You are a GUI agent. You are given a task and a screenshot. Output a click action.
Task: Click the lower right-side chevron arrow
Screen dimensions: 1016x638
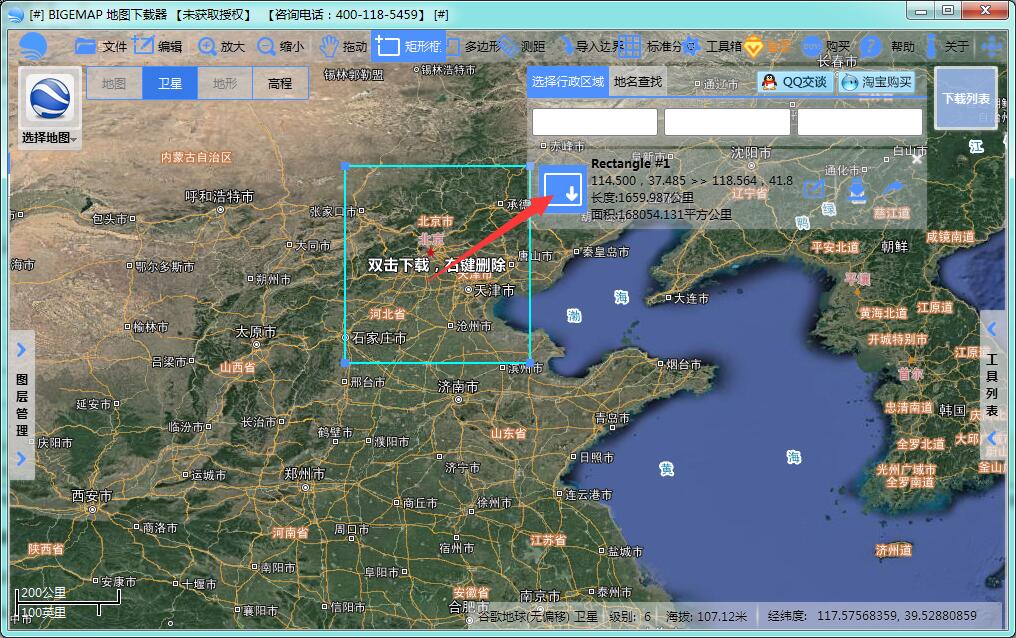(991, 439)
